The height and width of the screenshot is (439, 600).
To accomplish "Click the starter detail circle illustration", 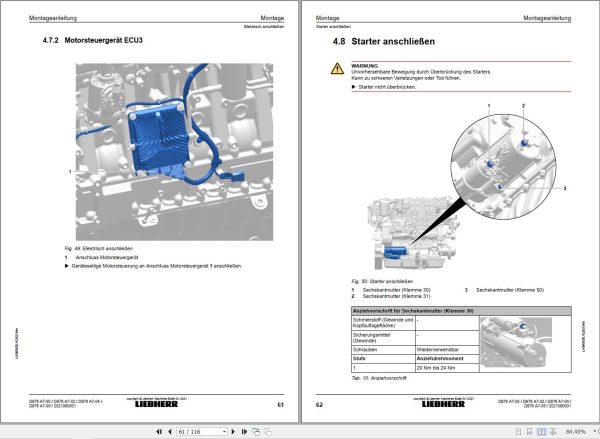I will (x=504, y=166).
